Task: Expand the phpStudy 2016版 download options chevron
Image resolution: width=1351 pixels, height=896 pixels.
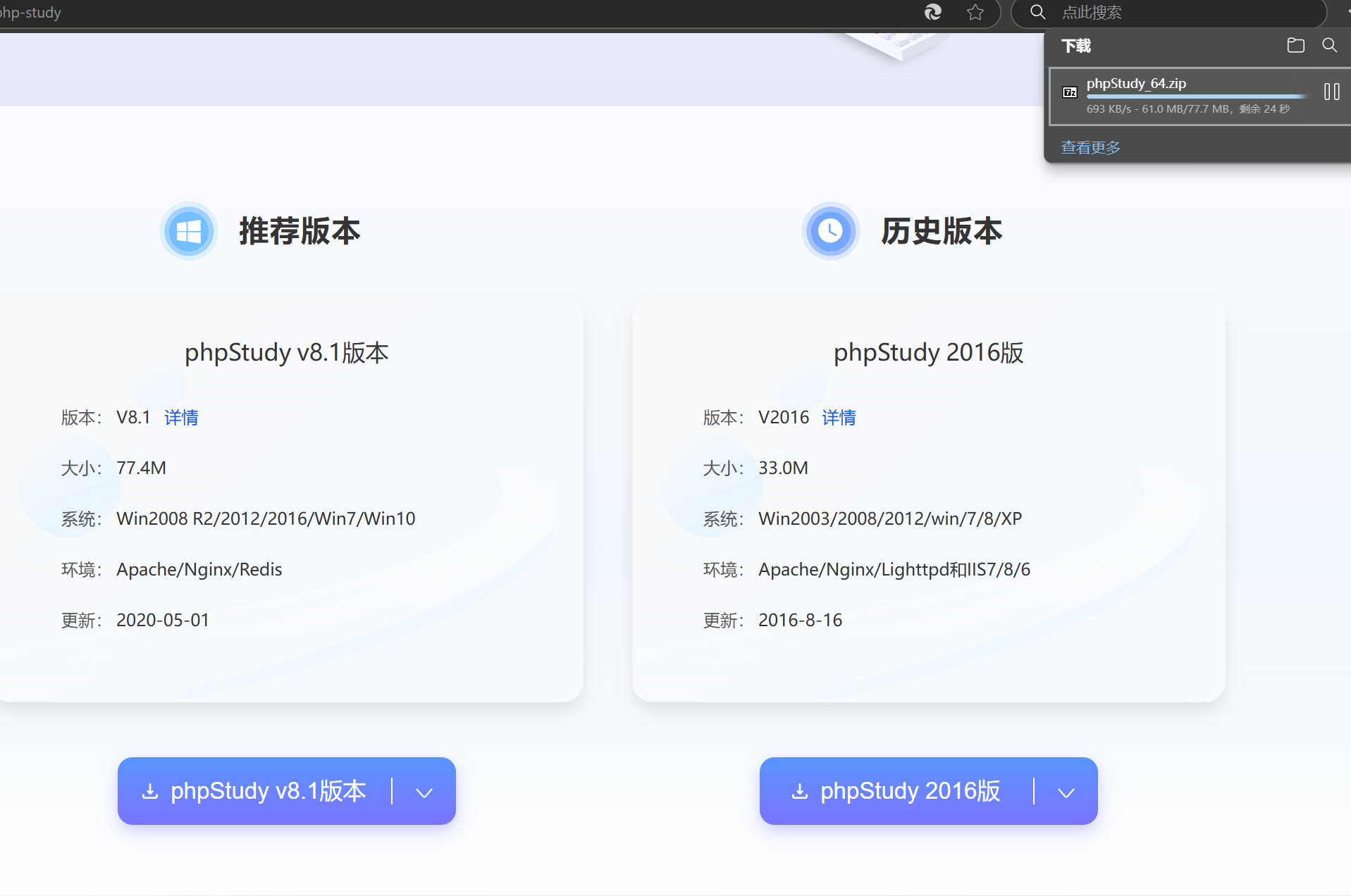Action: [x=1066, y=792]
